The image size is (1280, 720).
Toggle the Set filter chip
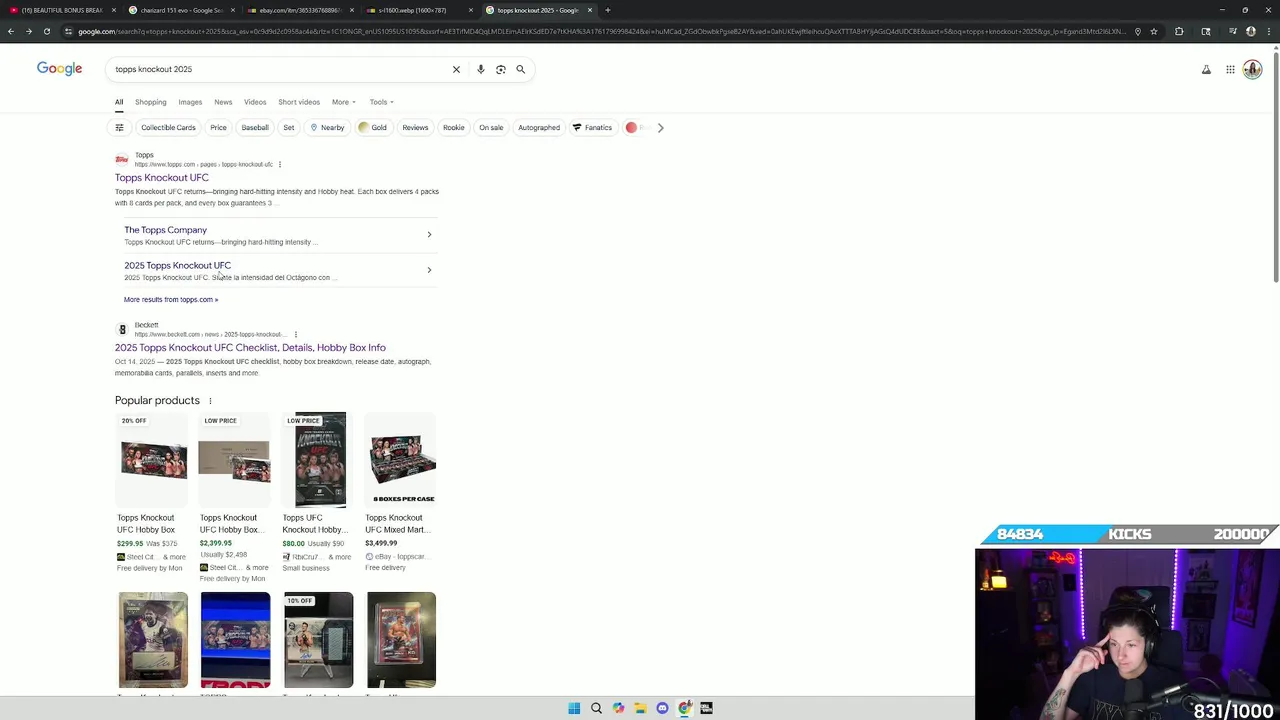[x=289, y=127]
